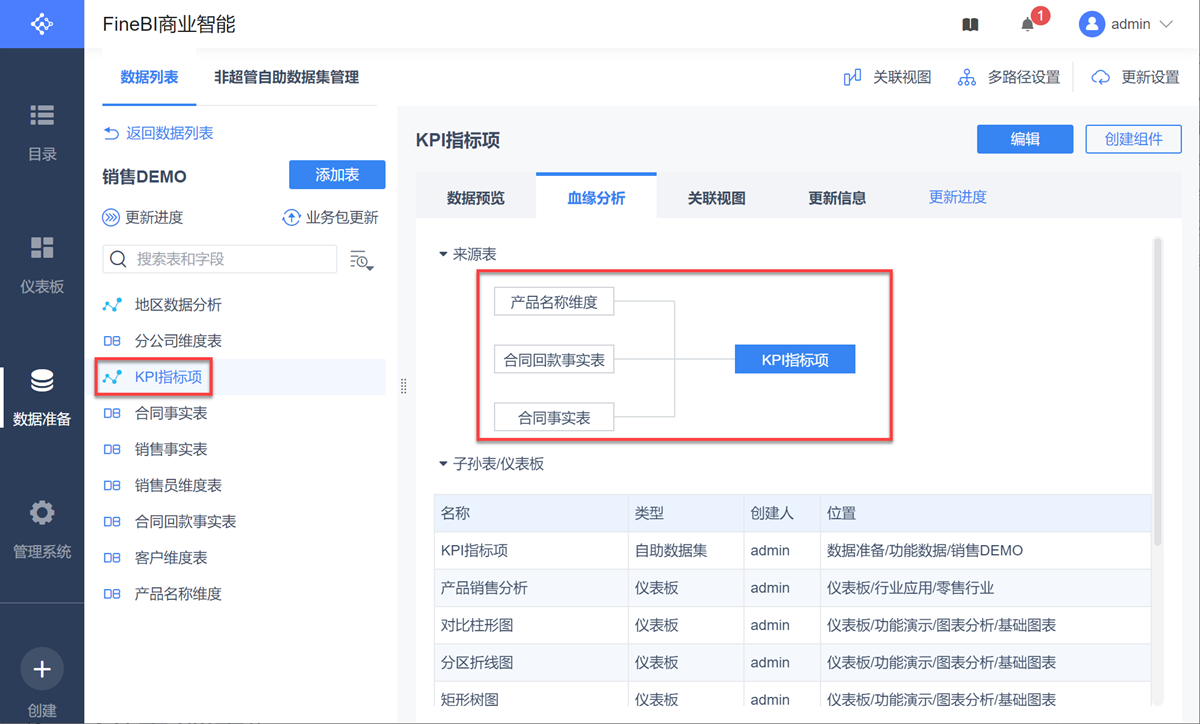Switch to the 非超管自助数据集管理 tab
Viewport: 1200px width, 724px height.
286,77
